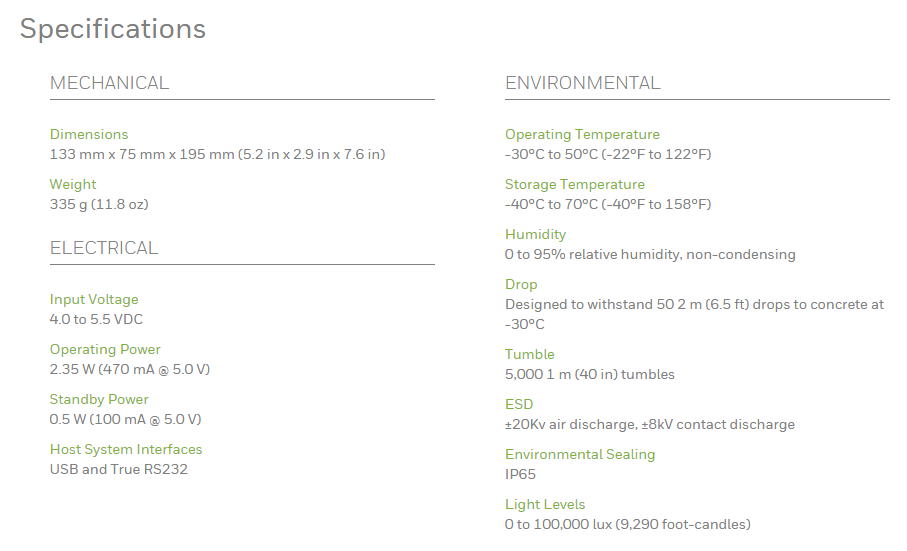Click the Standby Power label
This screenshot has height=551, width=907.
point(99,399)
